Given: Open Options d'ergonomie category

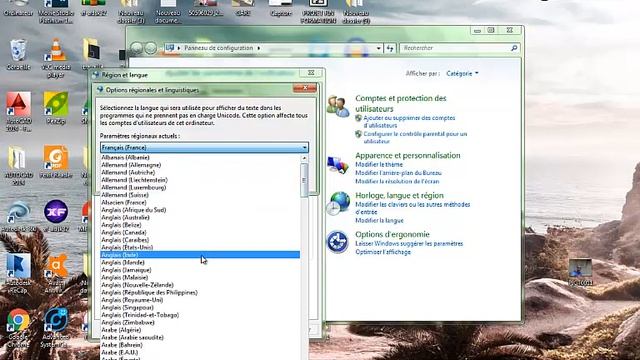Looking at the screenshot, I should tap(392, 234).
